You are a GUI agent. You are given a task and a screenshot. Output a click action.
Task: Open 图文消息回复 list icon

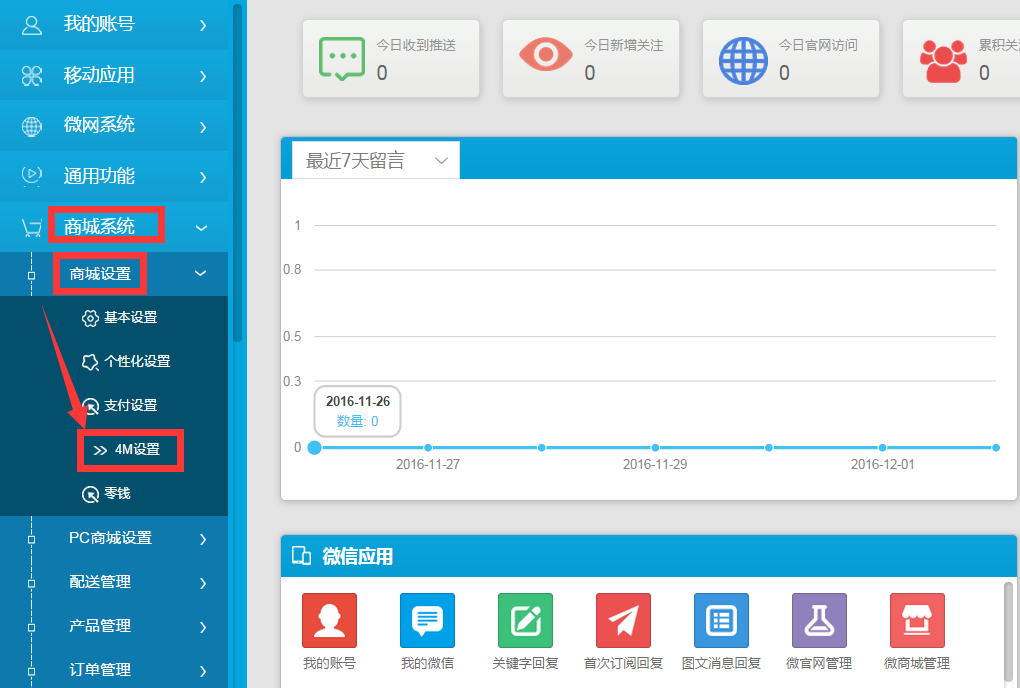coord(721,620)
